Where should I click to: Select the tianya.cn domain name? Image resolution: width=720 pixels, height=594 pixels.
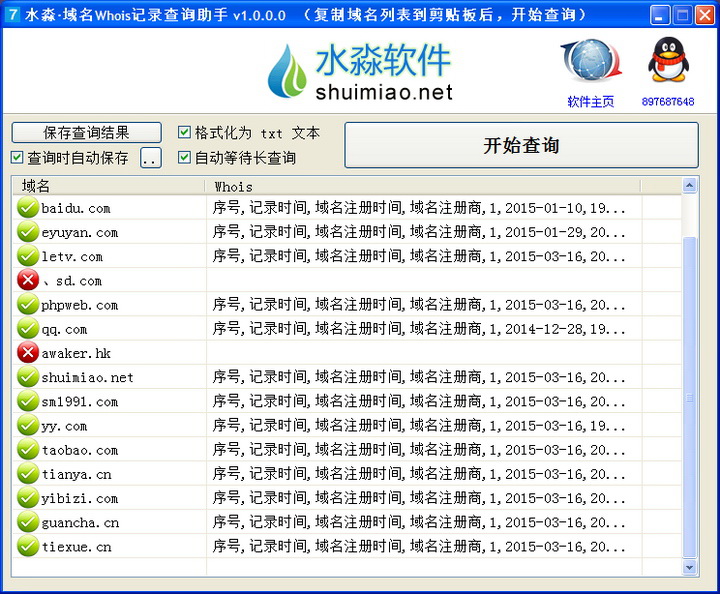click(76, 474)
